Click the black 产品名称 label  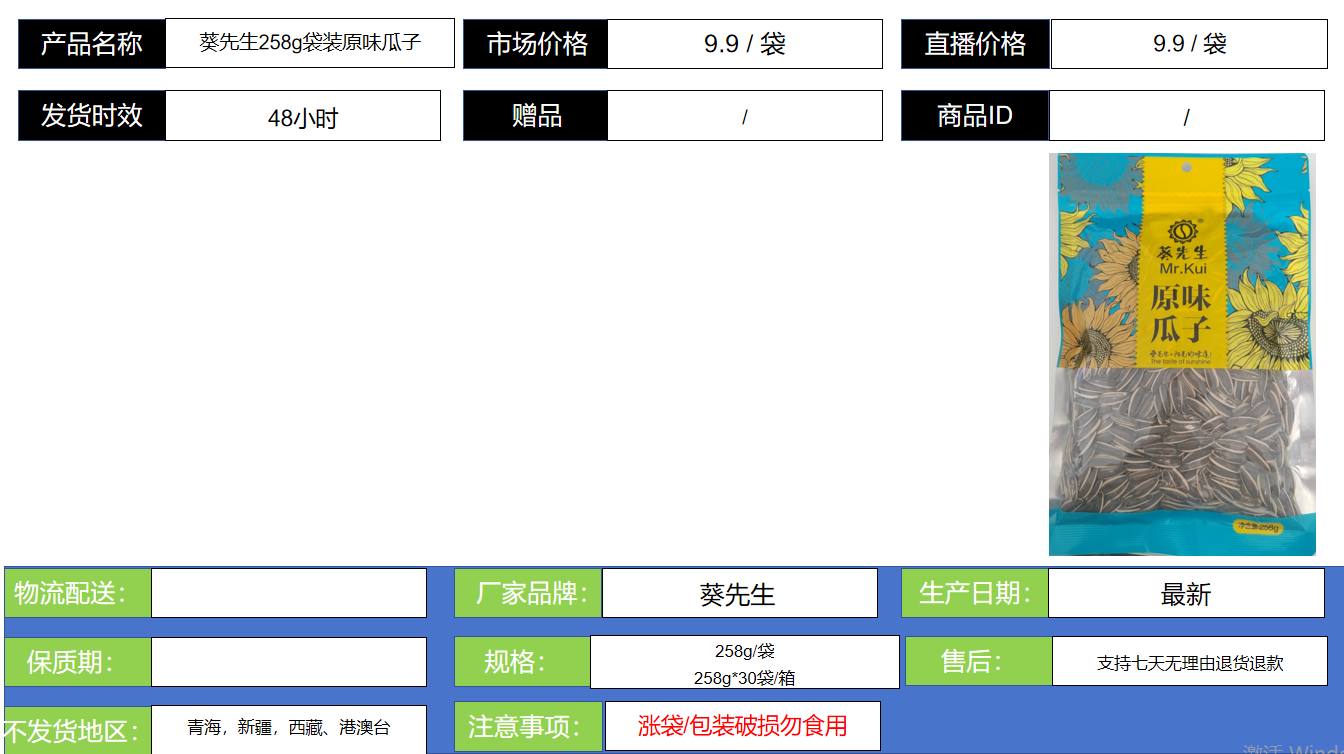[x=92, y=44]
